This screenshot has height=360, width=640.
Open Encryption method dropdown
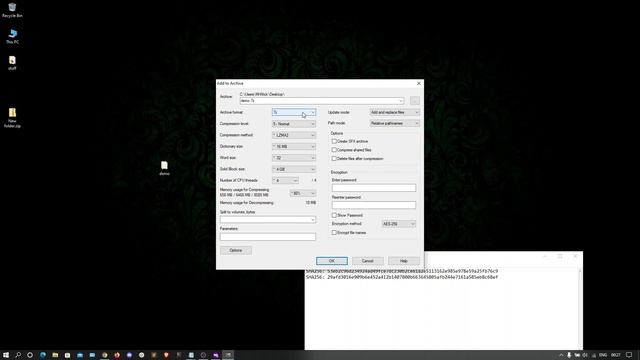(x=398, y=224)
